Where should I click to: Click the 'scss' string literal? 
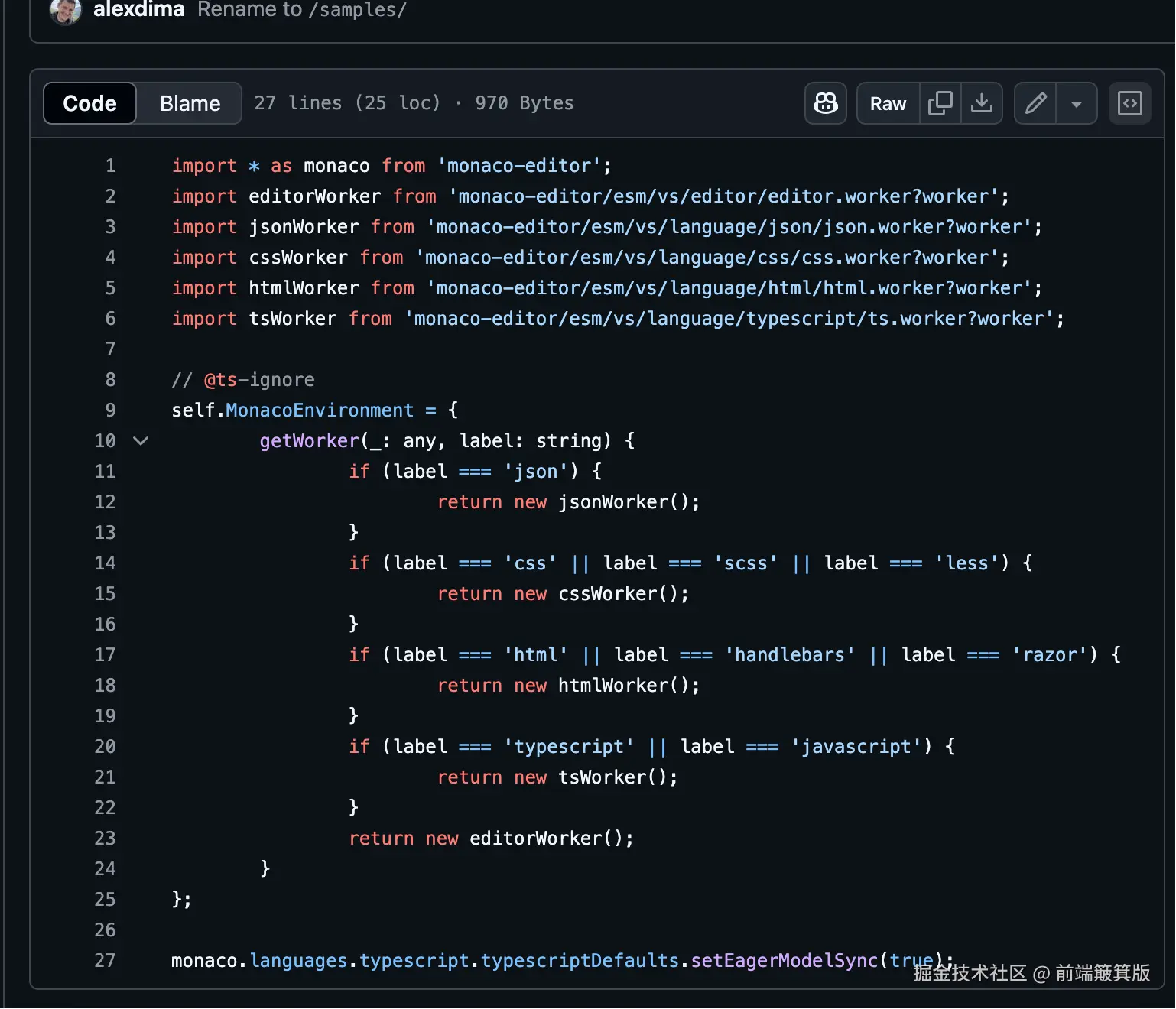coord(746,563)
